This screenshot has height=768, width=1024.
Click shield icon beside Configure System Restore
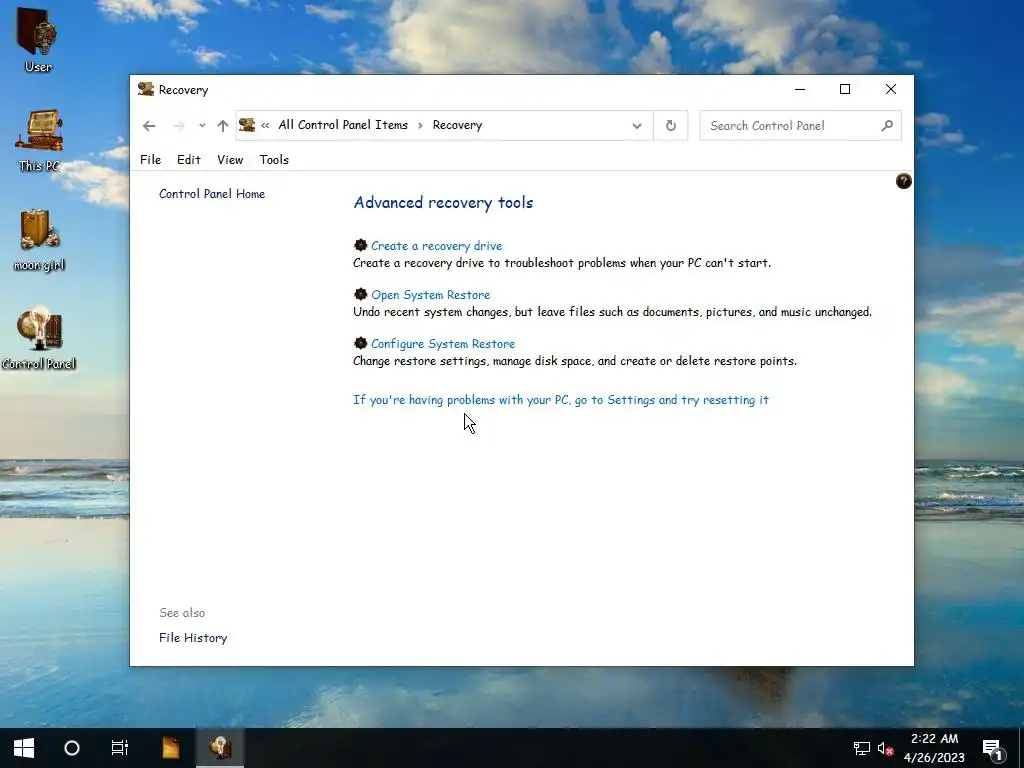pos(360,343)
